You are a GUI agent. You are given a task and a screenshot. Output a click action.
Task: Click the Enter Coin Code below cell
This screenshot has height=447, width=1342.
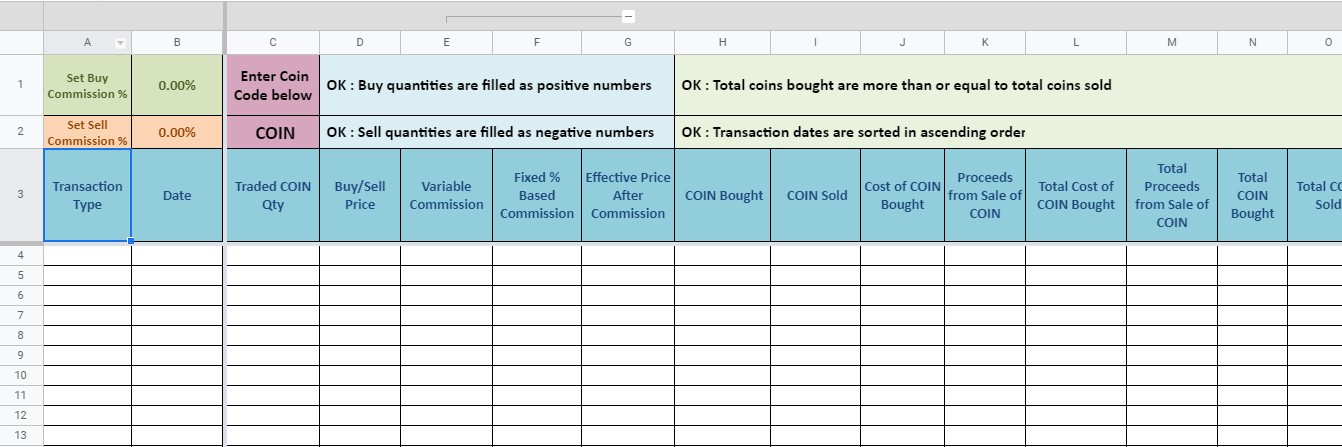[x=273, y=85]
